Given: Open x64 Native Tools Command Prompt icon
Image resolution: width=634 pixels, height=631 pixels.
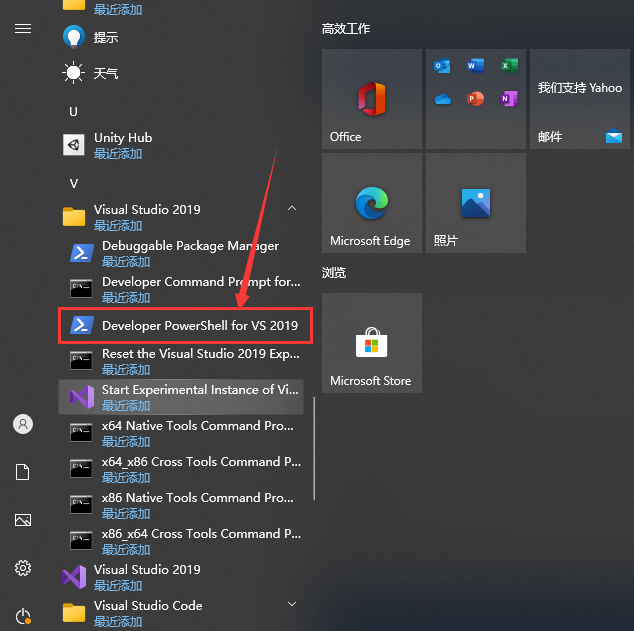Looking at the screenshot, I should coord(81,433).
